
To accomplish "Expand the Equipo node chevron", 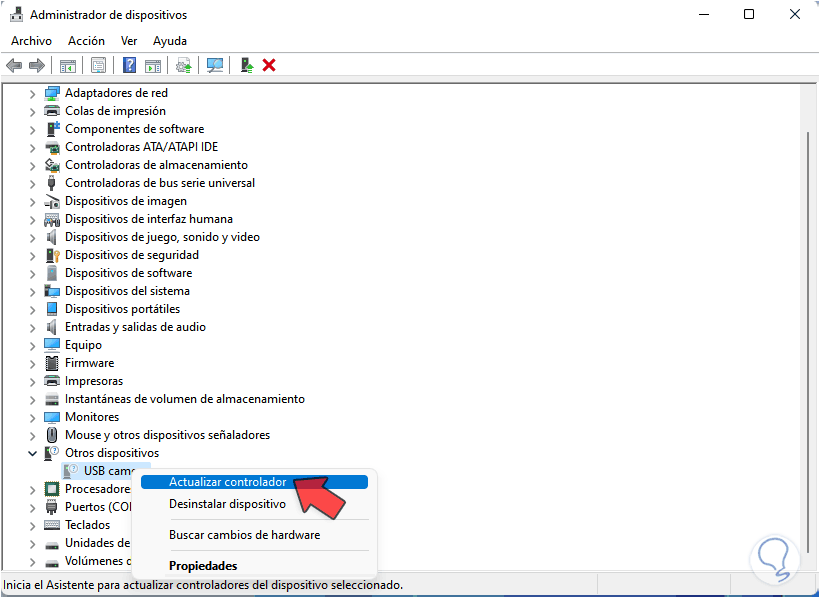I will coord(32,346).
